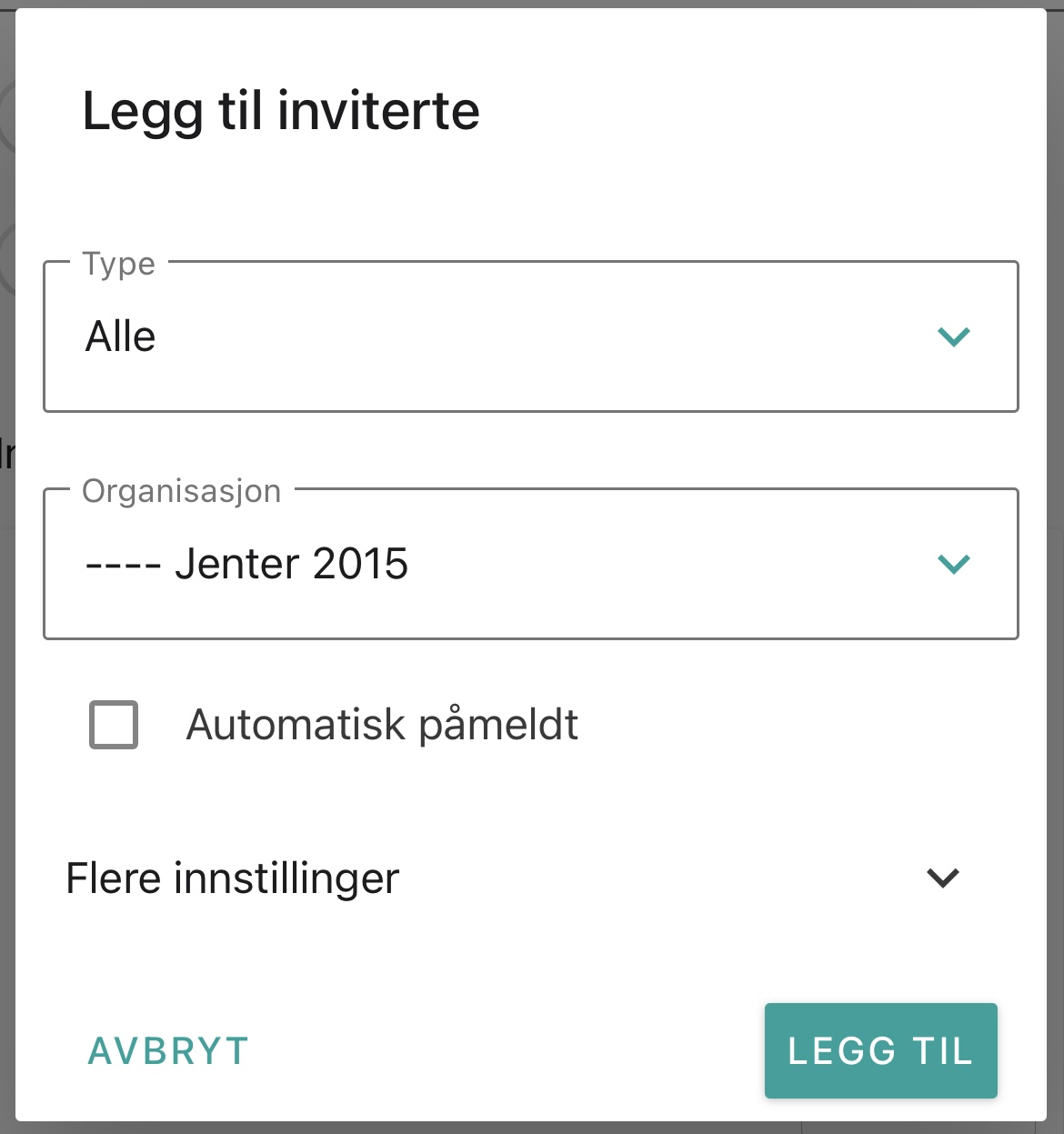Click the Type field label
This screenshot has width=1064, height=1134.
pos(119,264)
